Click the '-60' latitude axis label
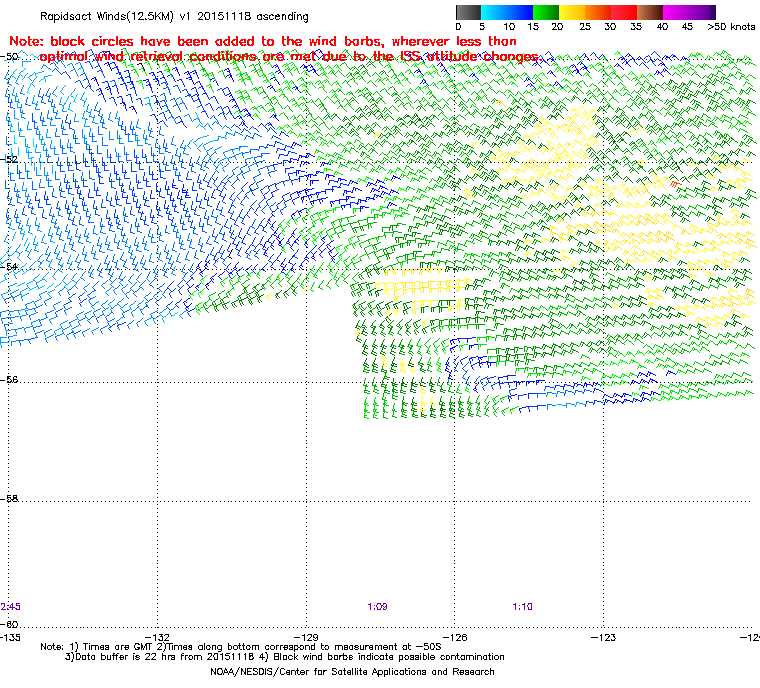760x688 pixels. 10,624
